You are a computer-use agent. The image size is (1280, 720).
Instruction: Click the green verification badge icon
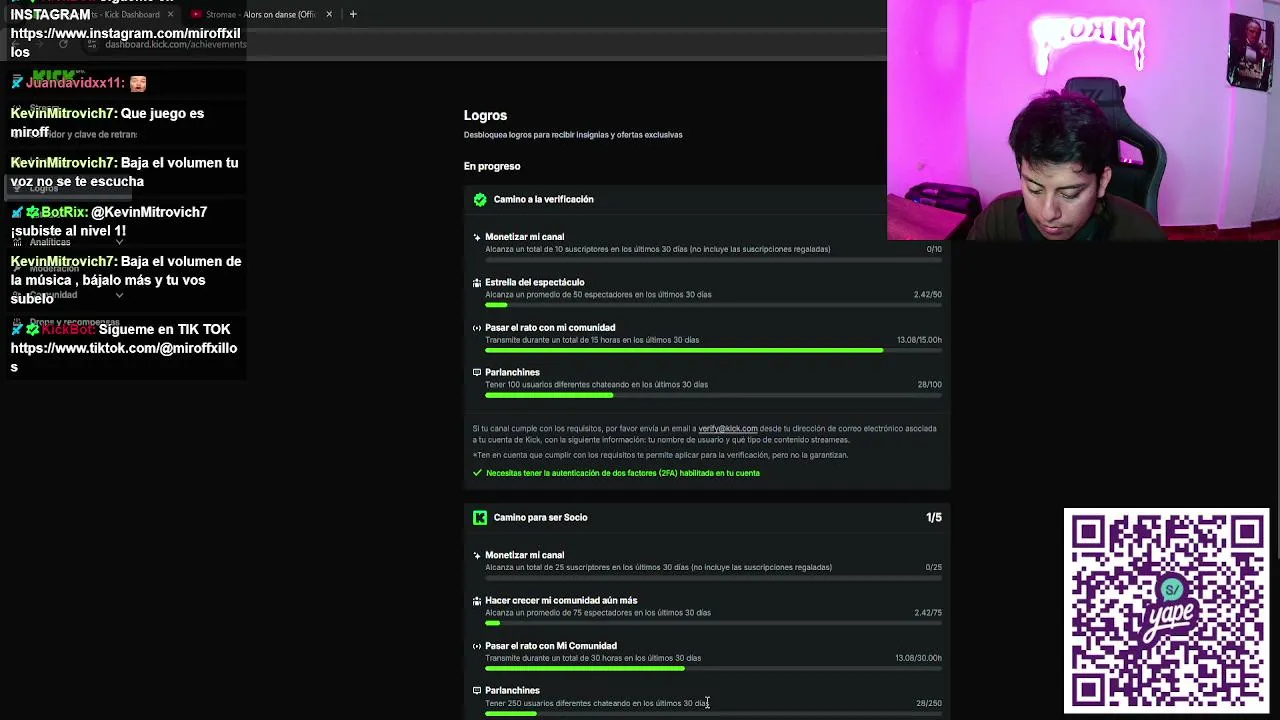(480, 199)
